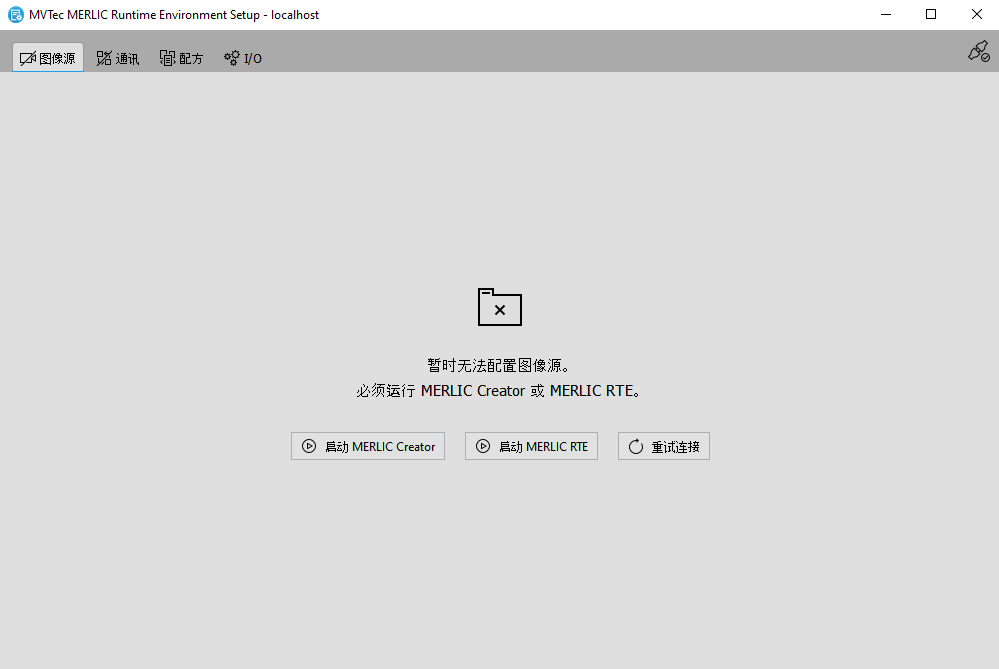The image size is (999, 669).
Task: Click the disconnected status icon at top right
Action: pyautogui.click(x=978, y=52)
